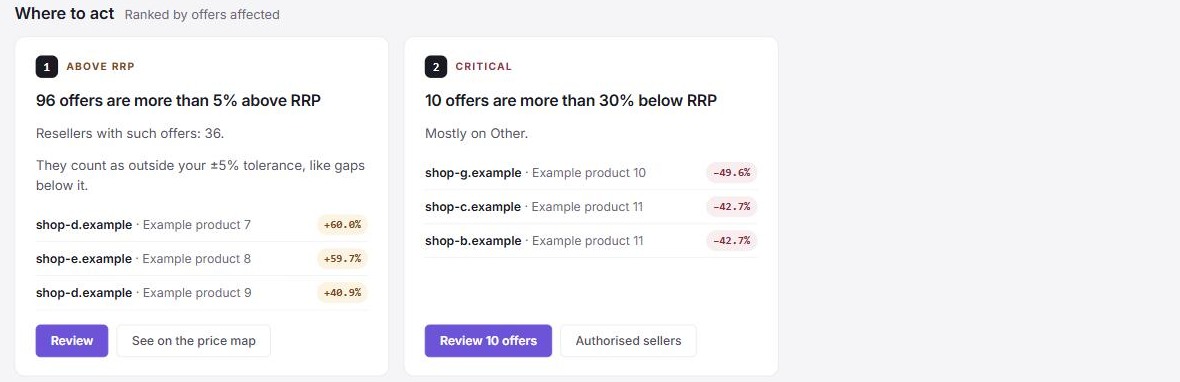1180x382 pixels.
Task: Click the rank 2 number badge
Action: point(436,67)
